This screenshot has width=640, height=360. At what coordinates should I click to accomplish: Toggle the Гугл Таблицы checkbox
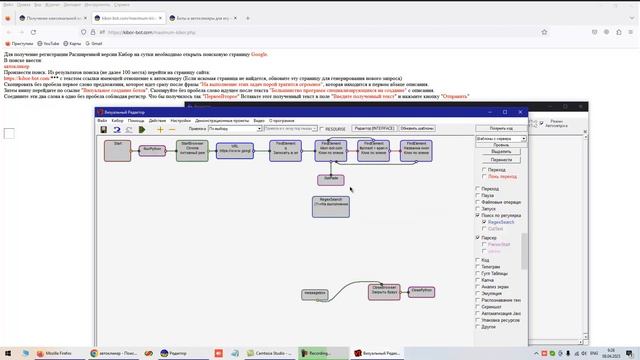478,273
